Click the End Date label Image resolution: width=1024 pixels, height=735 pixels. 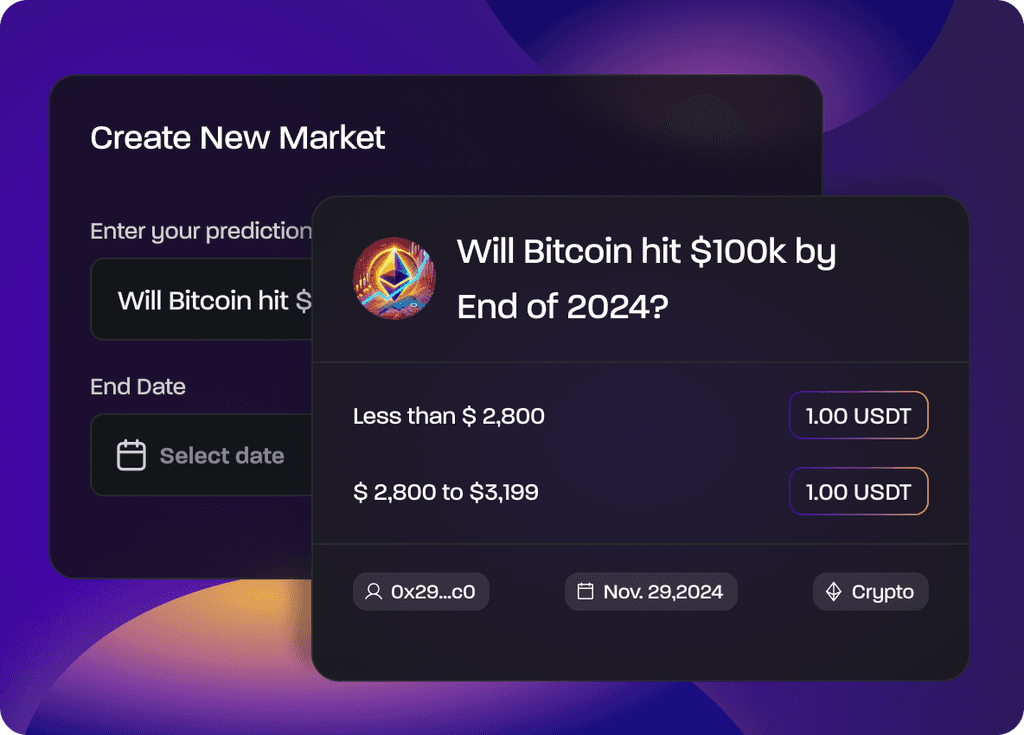(138, 386)
